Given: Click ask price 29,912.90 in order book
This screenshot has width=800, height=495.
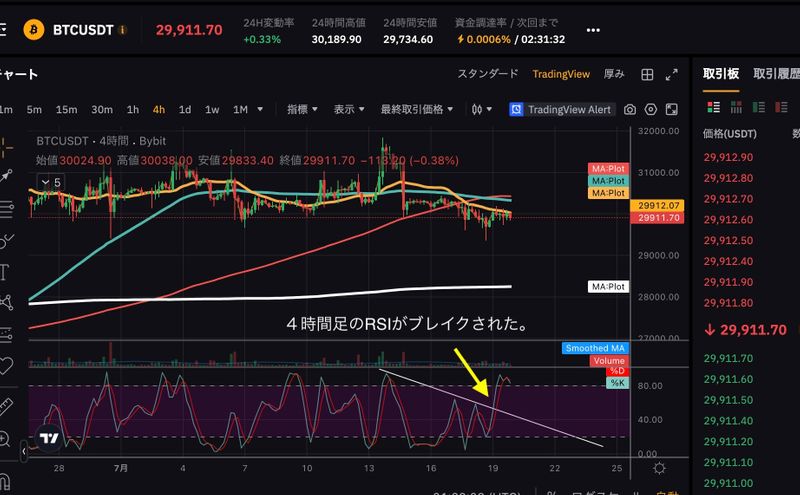Looking at the screenshot, I should [x=728, y=157].
